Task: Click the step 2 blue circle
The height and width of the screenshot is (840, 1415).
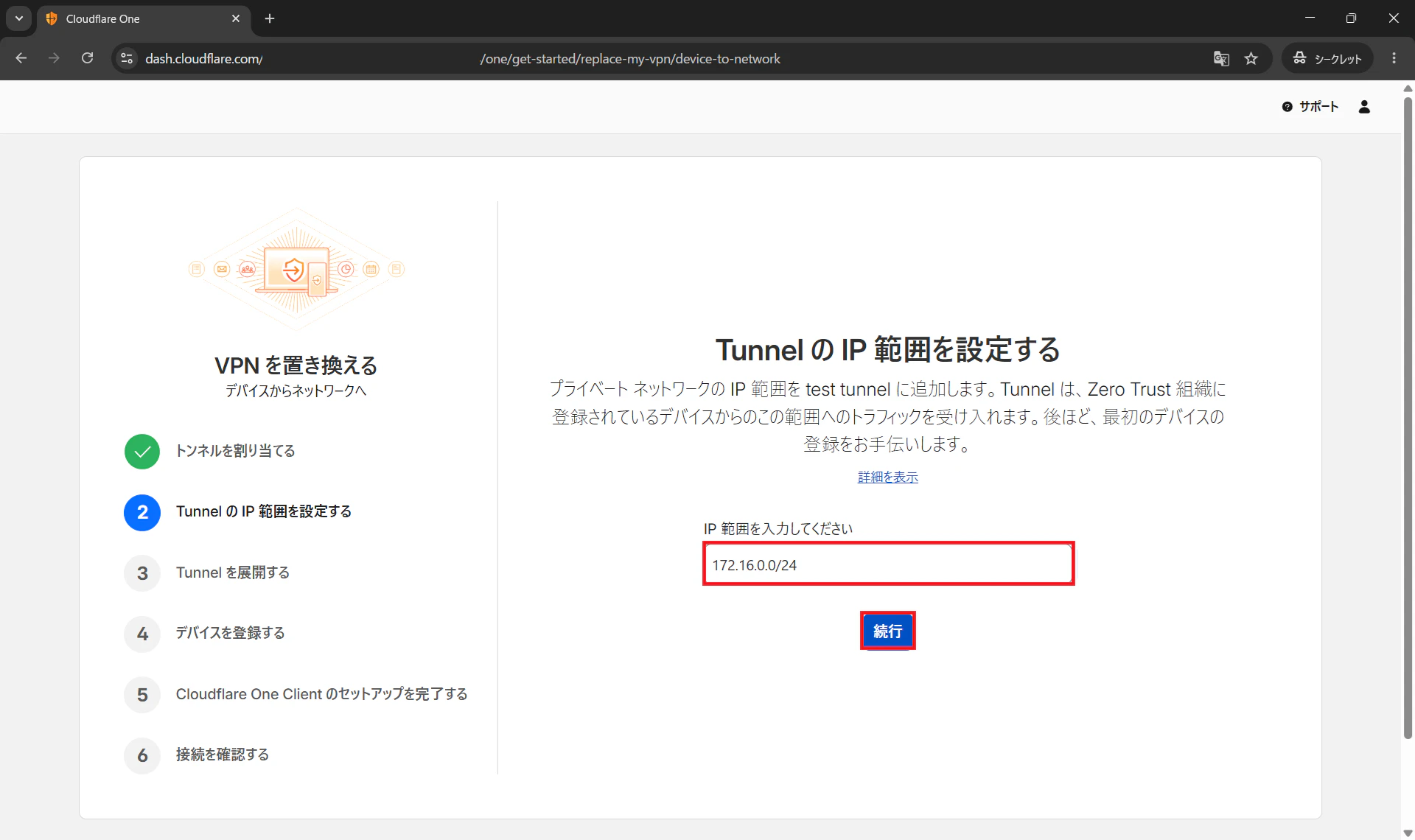Action: point(142,512)
